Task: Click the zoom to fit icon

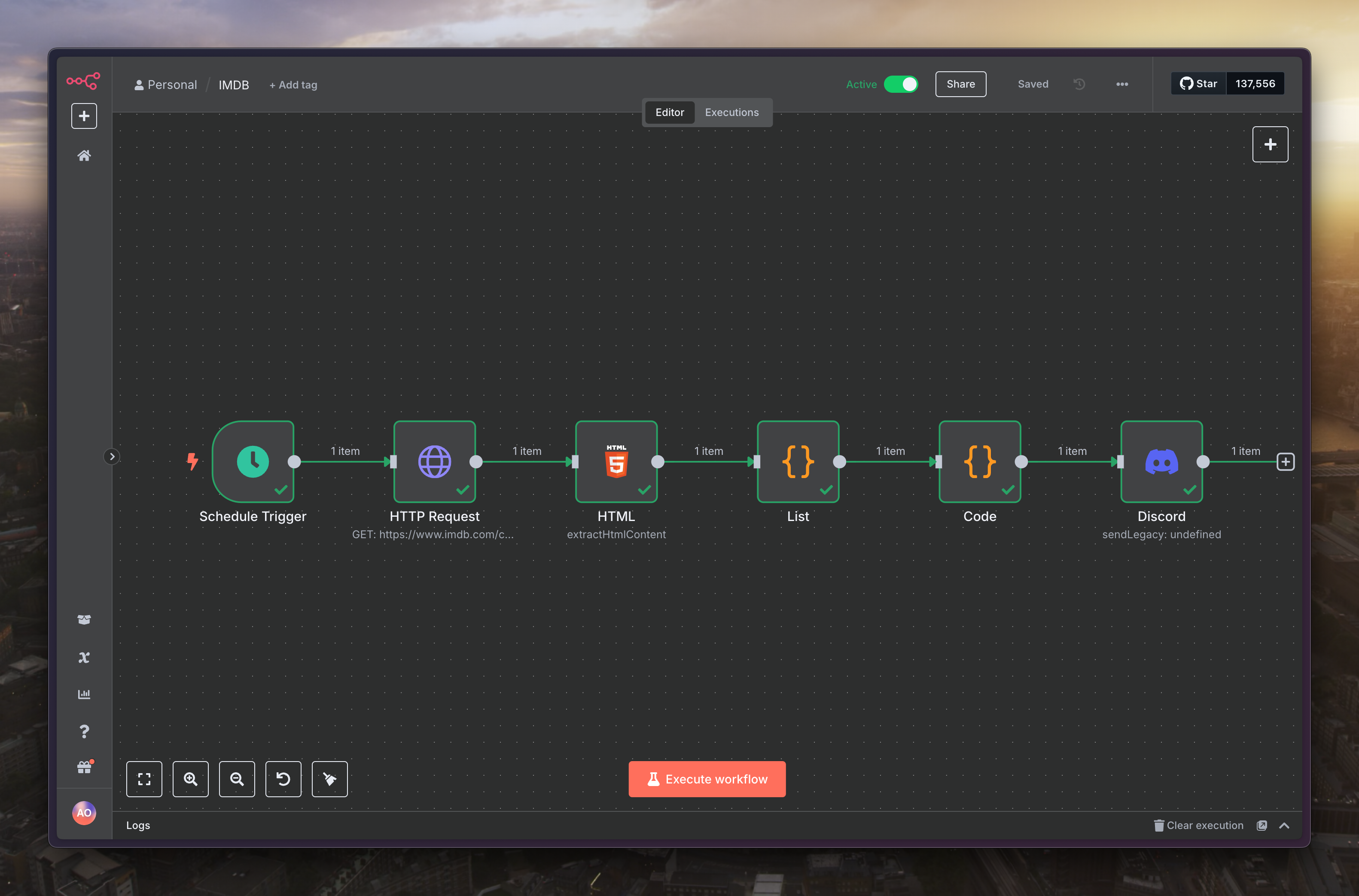Action: (144, 779)
